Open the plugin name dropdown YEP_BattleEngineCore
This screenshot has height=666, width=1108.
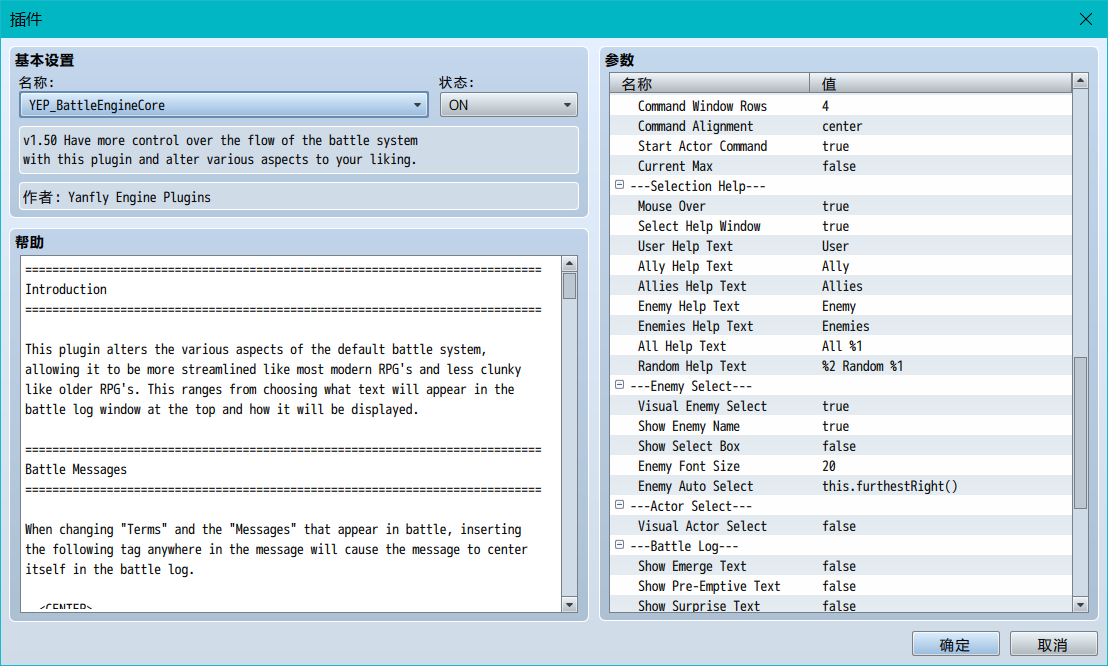pyautogui.click(x=223, y=105)
